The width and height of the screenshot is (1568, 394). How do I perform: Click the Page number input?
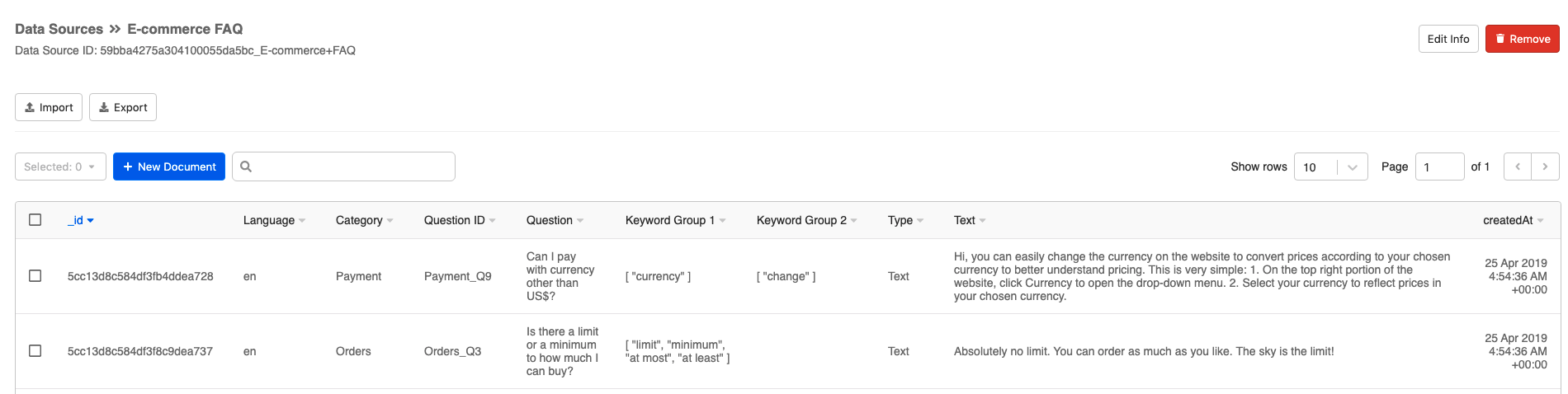[x=1439, y=167]
